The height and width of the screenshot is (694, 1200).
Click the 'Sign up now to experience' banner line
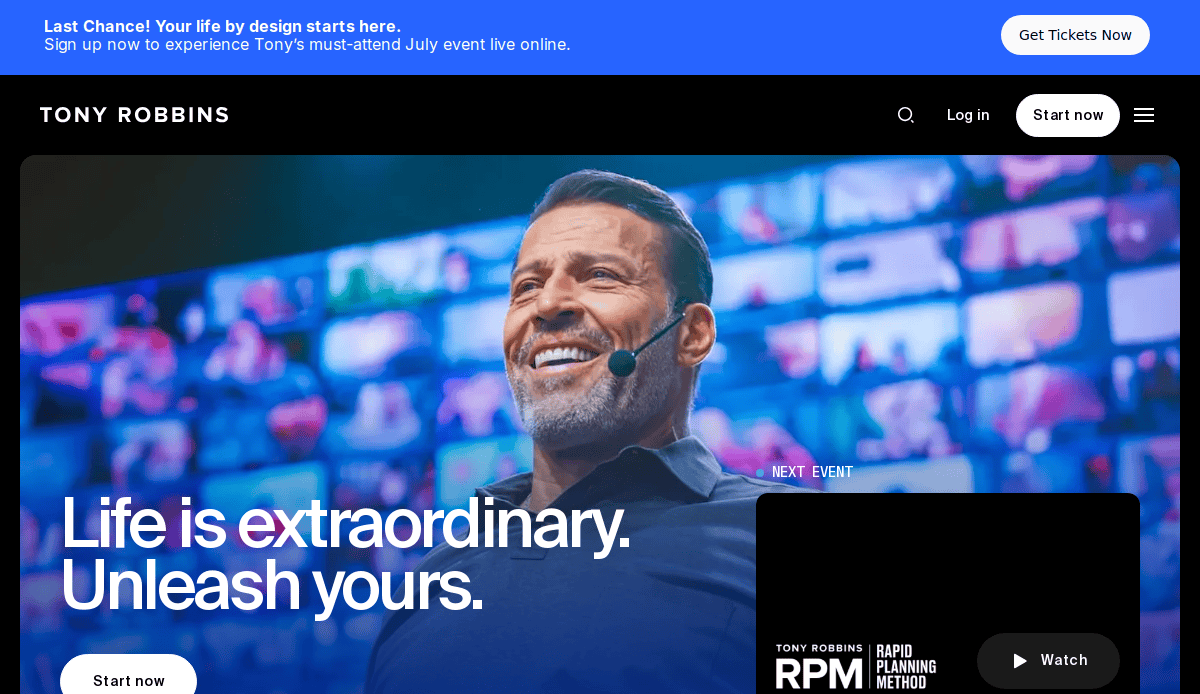click(x=307, y=44)
